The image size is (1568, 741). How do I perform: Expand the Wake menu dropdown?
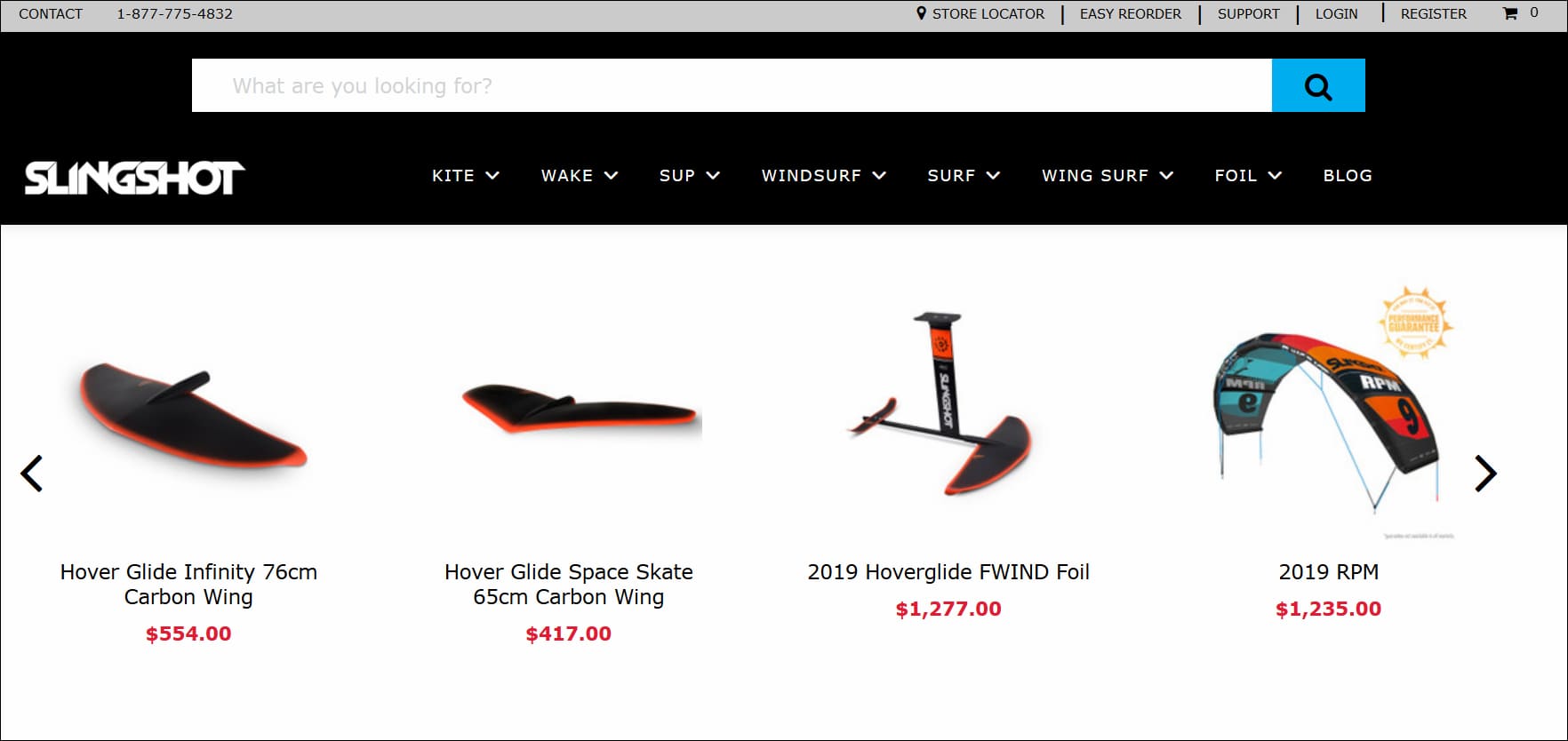pyautogui.click(x=580, y=176)
